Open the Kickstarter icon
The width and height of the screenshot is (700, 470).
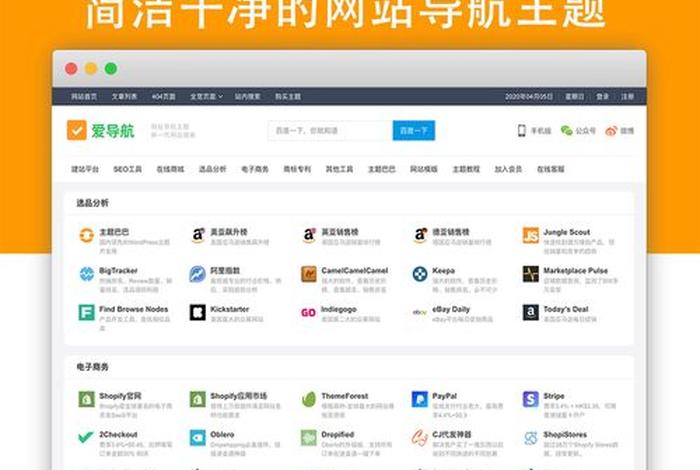pos(198,312)
